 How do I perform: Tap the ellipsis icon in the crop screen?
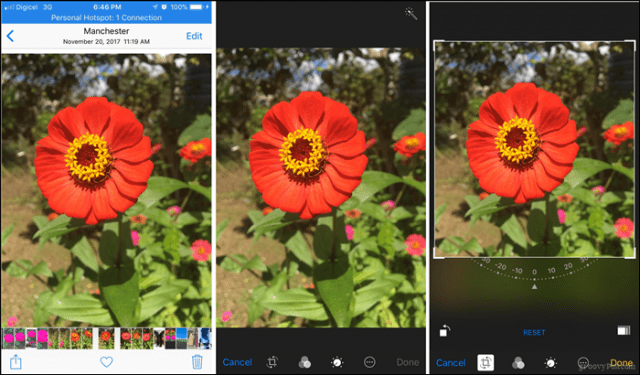pos(583,363)
